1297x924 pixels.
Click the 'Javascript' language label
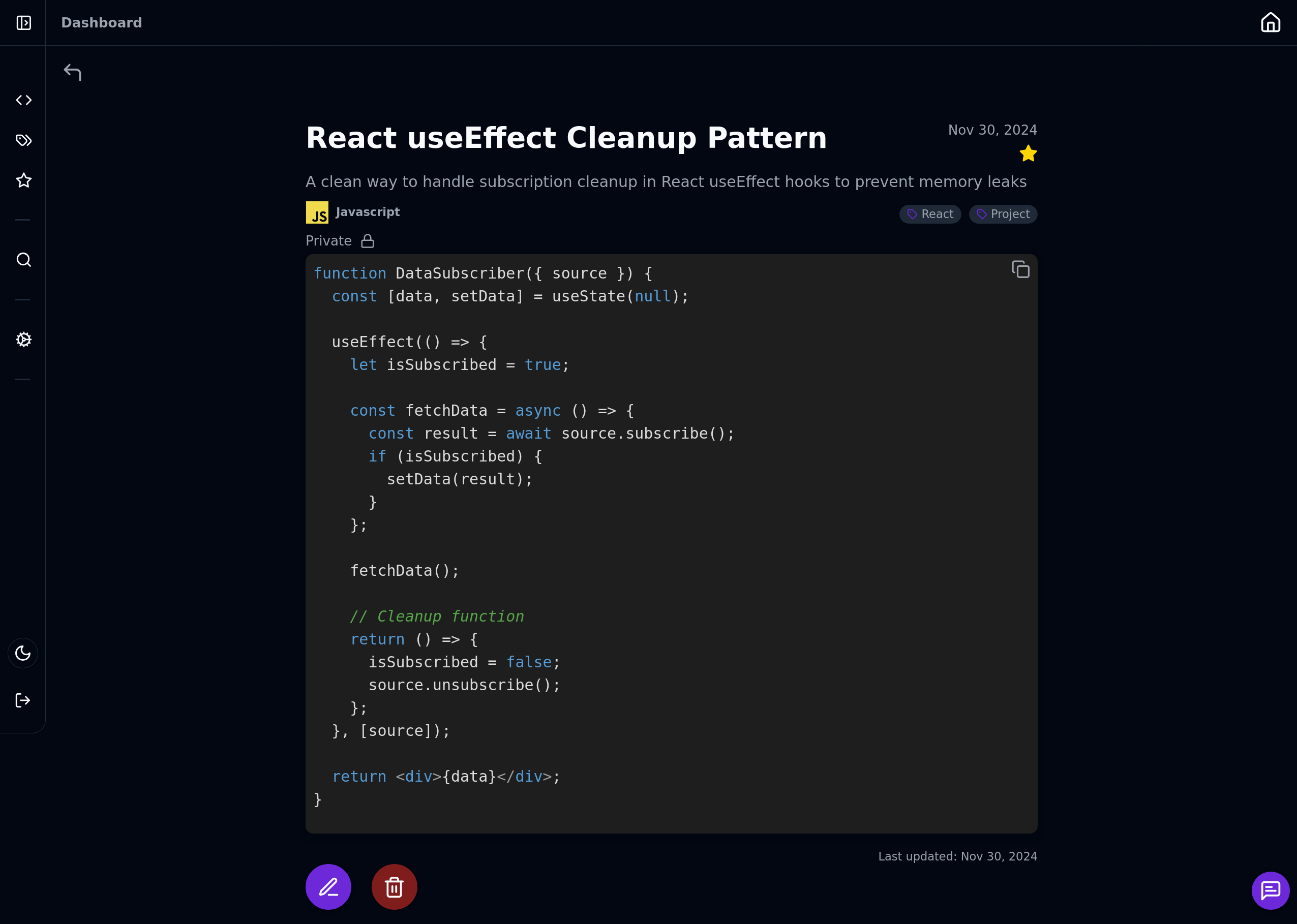pos(368,212)
